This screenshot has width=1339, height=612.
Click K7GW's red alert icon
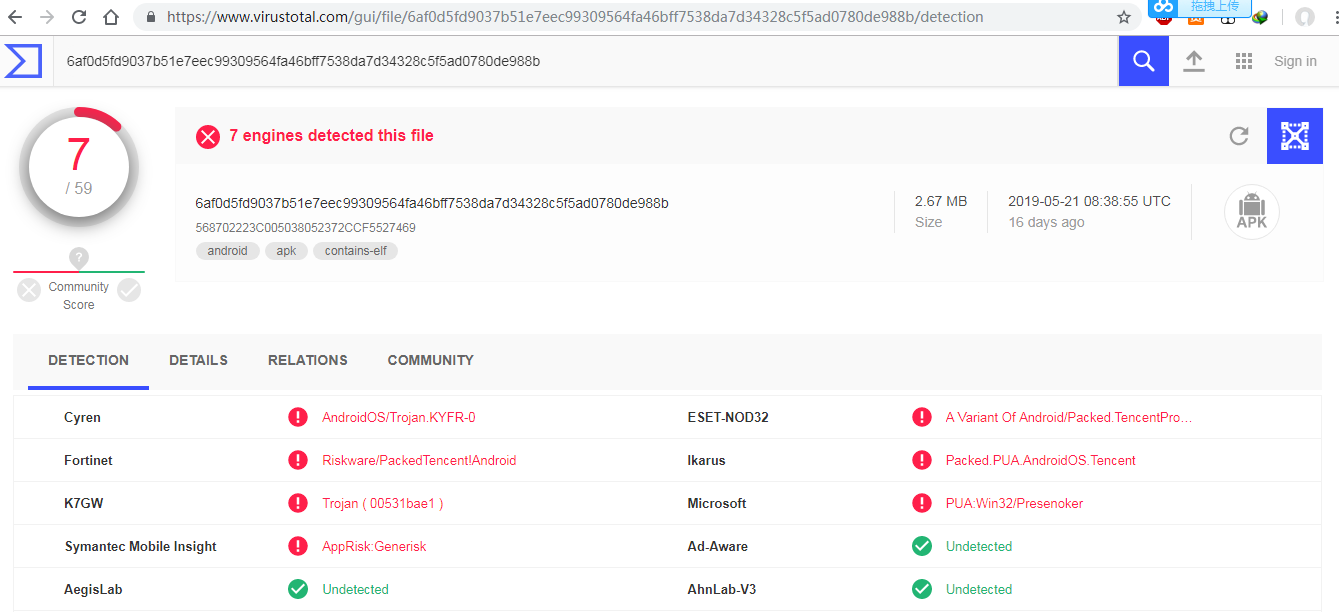pos(297,503)
